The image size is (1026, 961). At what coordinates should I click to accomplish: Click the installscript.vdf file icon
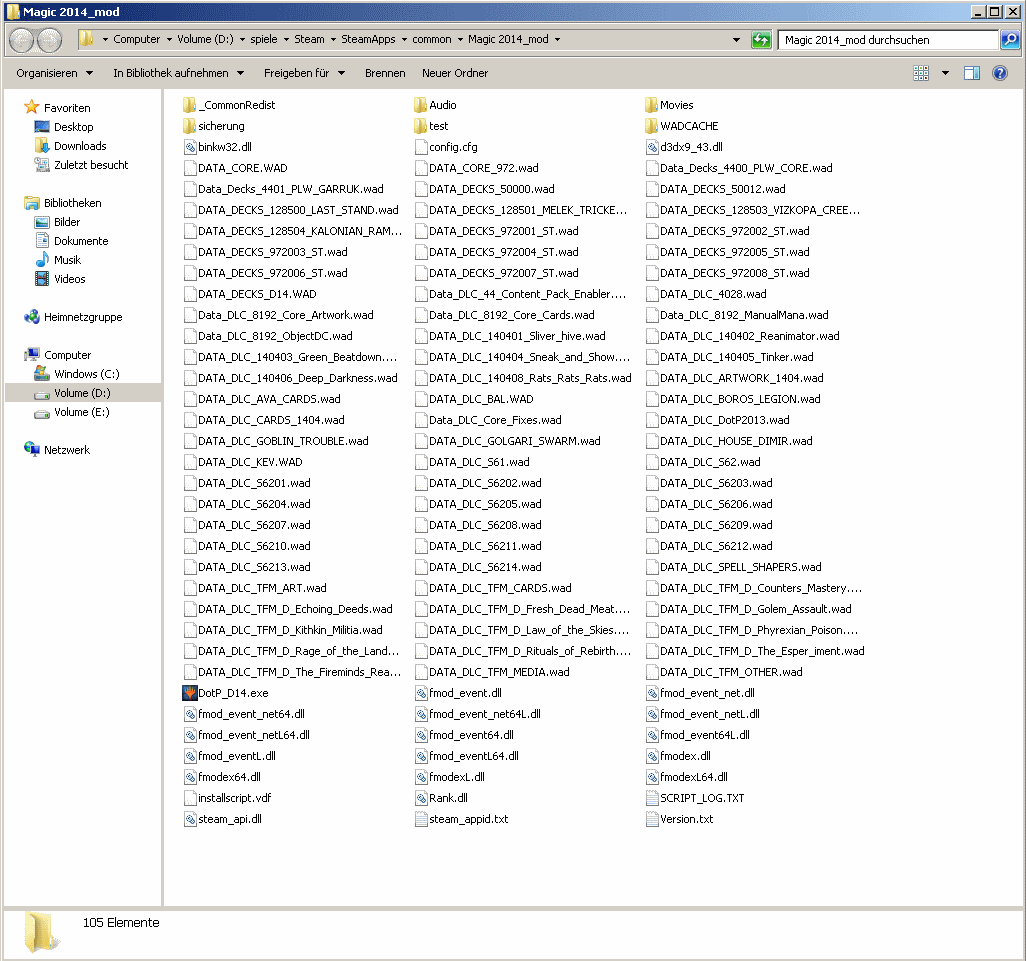tap(190, 798)
